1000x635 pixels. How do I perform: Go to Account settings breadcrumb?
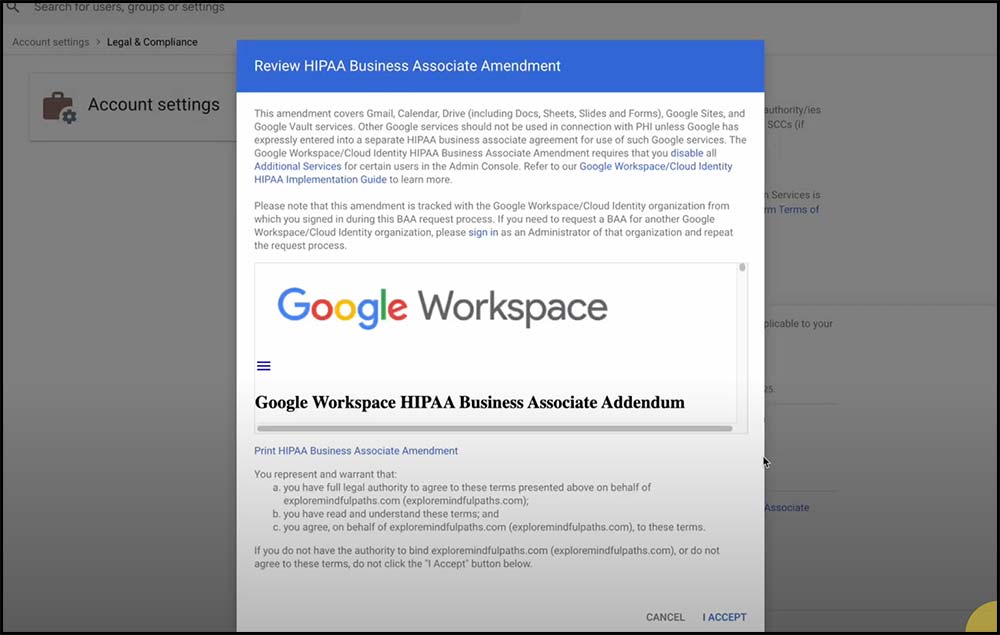tap(51, 42)
